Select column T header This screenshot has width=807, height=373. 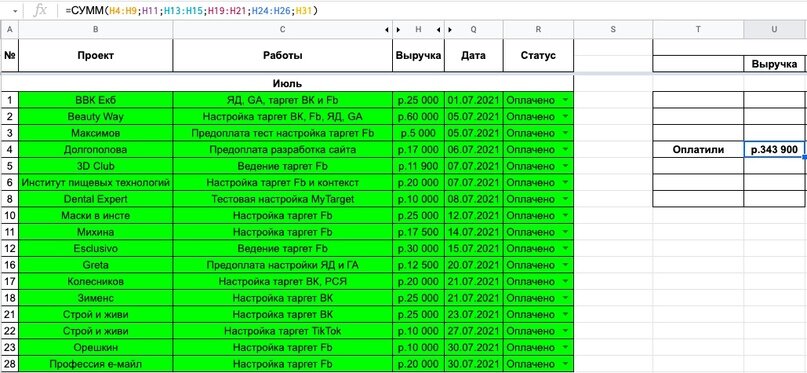[x=698, y=30]
